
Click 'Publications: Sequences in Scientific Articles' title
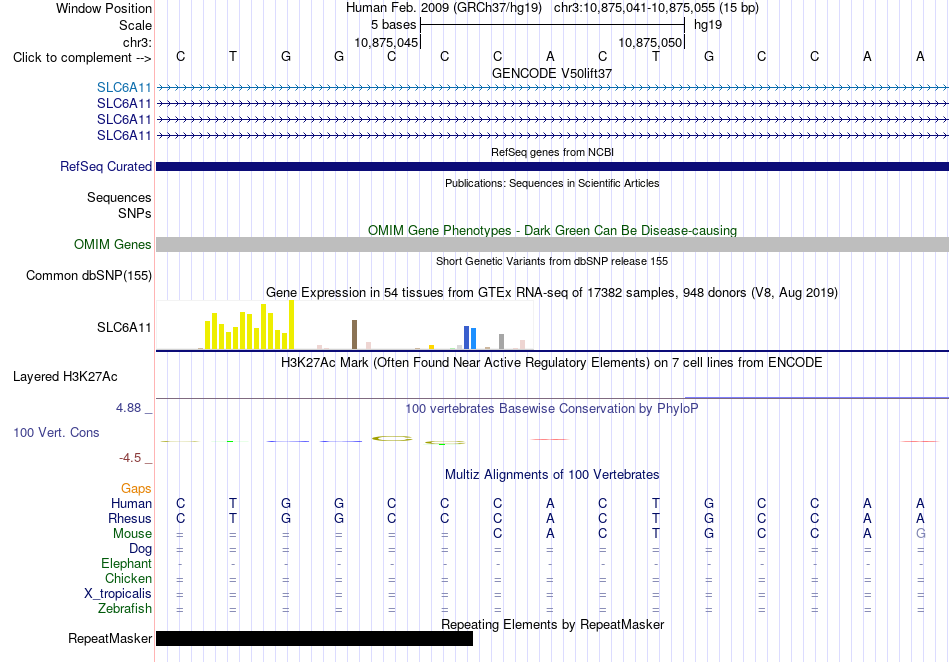click(552, 184)
